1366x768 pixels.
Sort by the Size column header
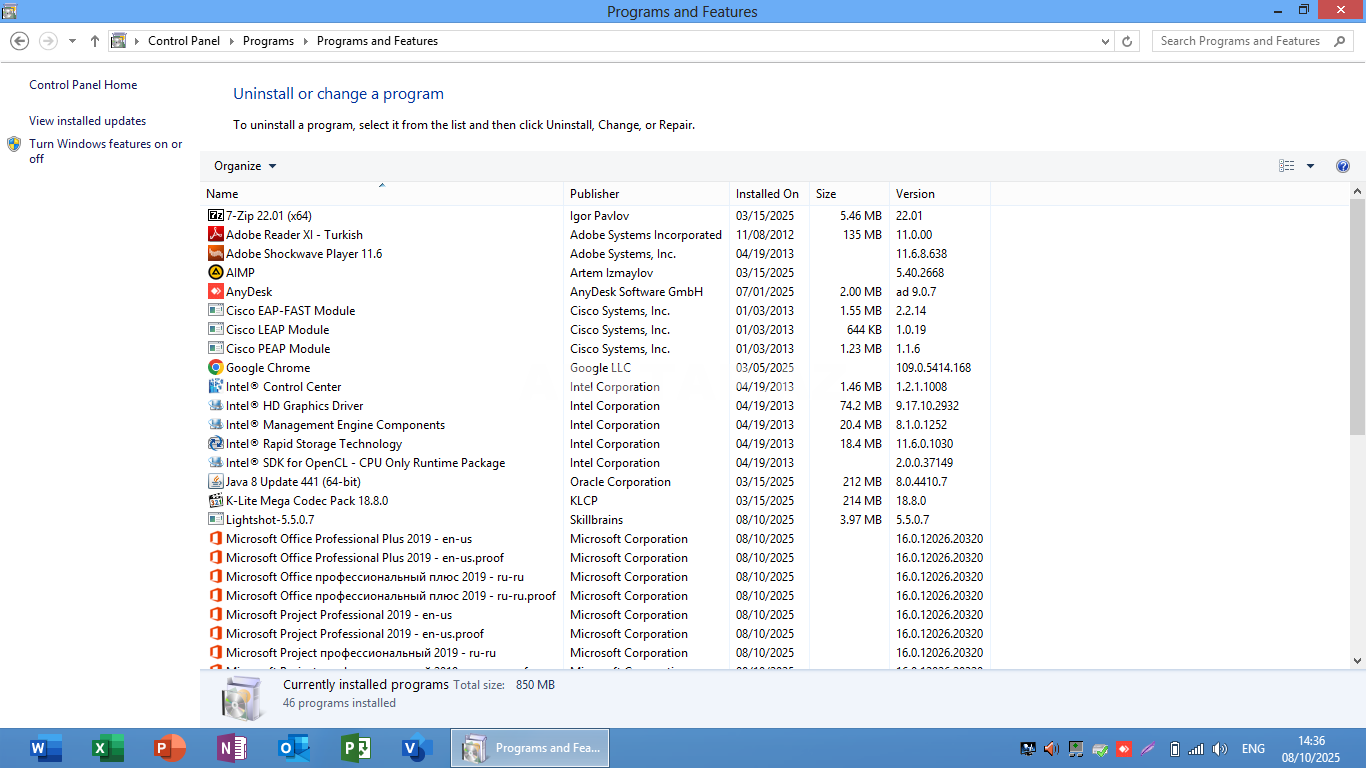[850, 193]
